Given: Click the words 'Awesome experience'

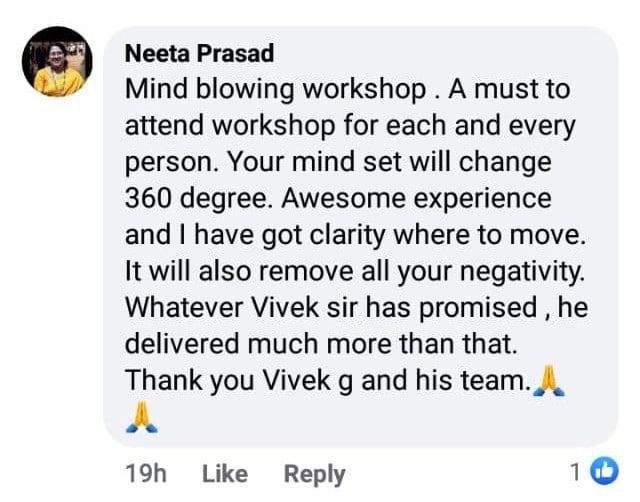Looking at the screenshot, I should 416,198.
